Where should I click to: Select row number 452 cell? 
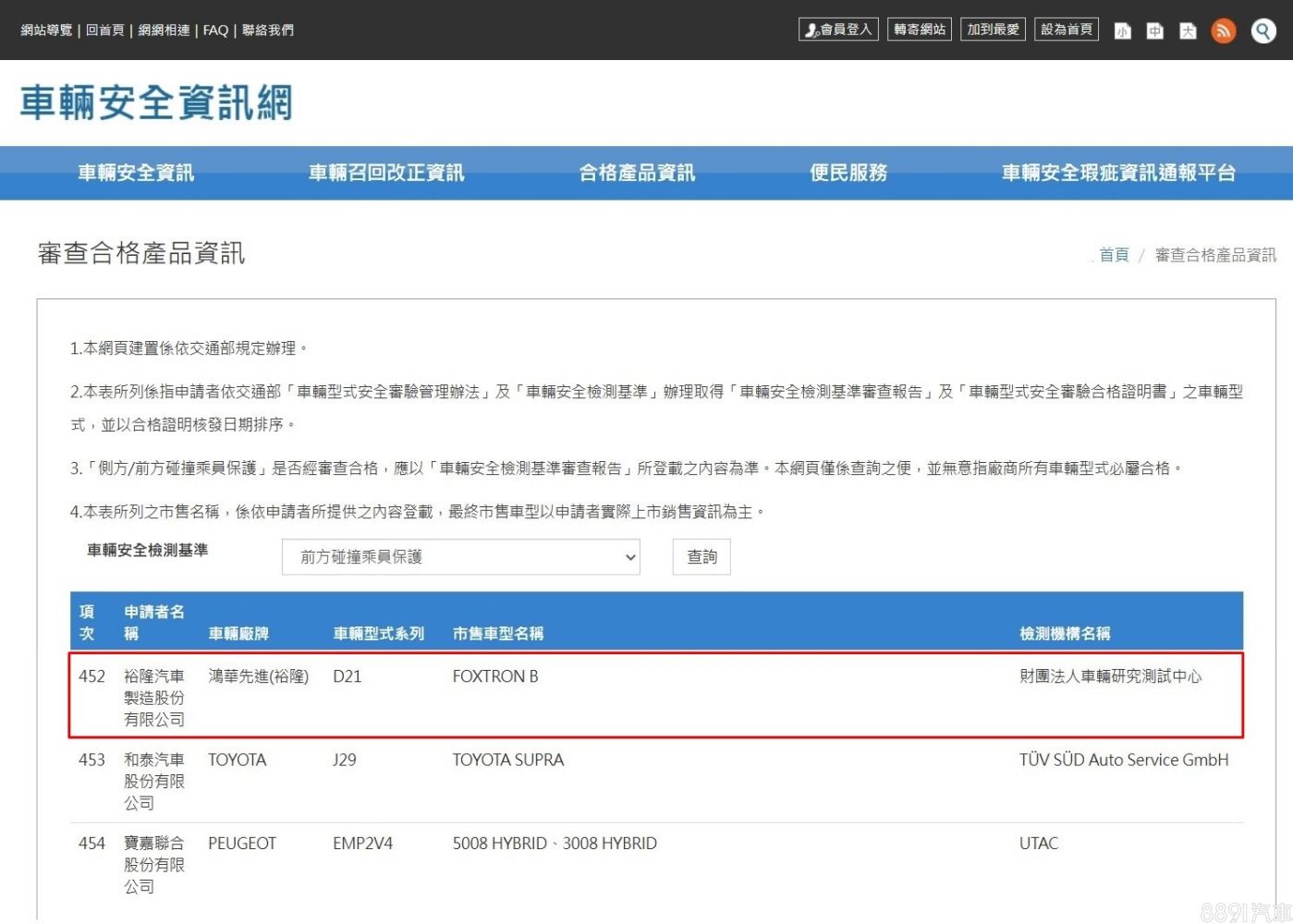coord(92,676)
